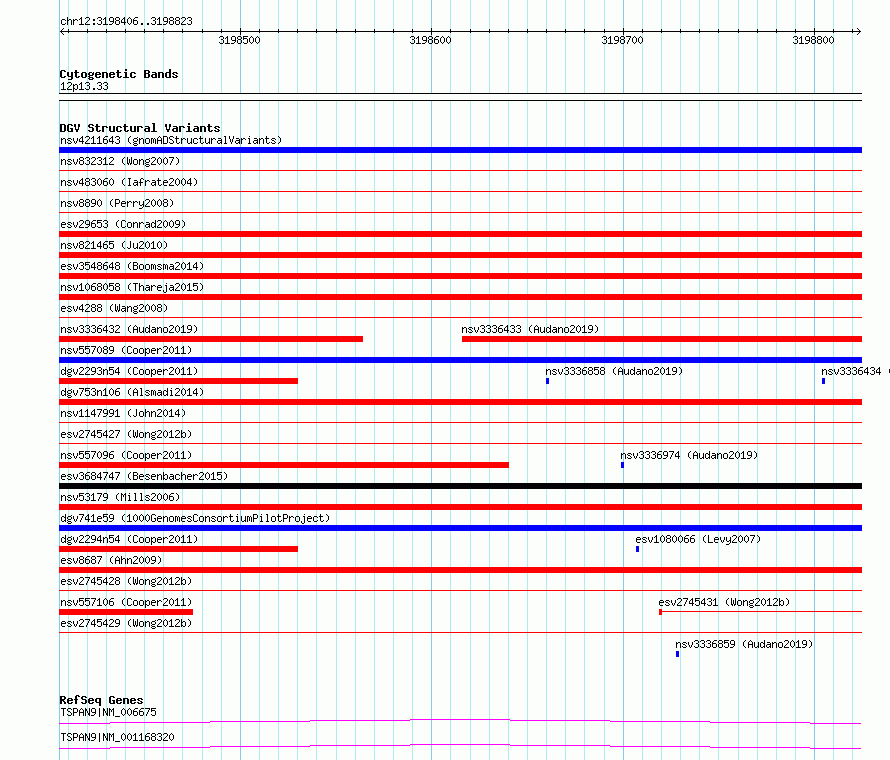Click dgv2294n54 (Cooper2011) label

coord(129,539)
